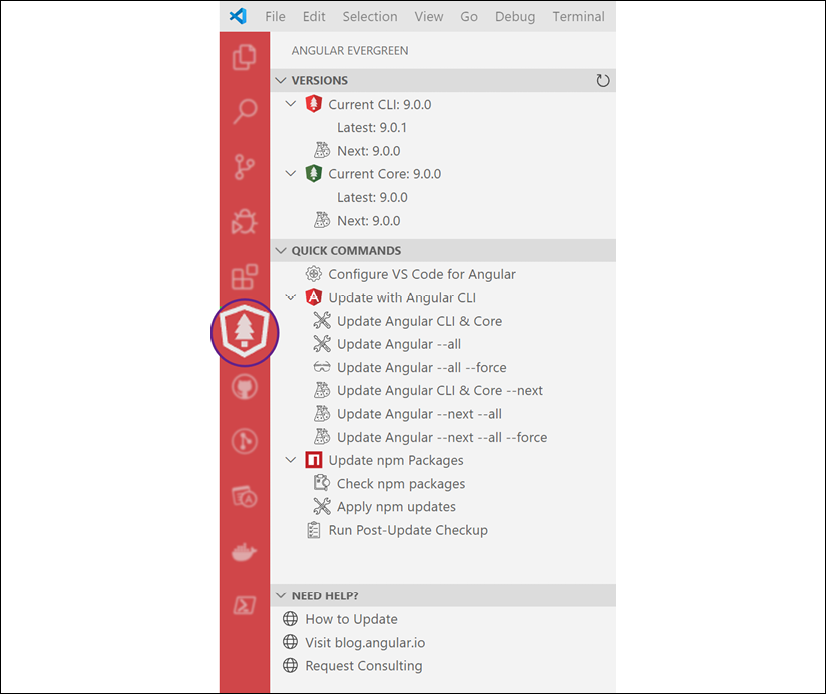Select the Angular Evergreen tree icon
The height and width of the screenshot is (694, 826).
coord(245,333)
